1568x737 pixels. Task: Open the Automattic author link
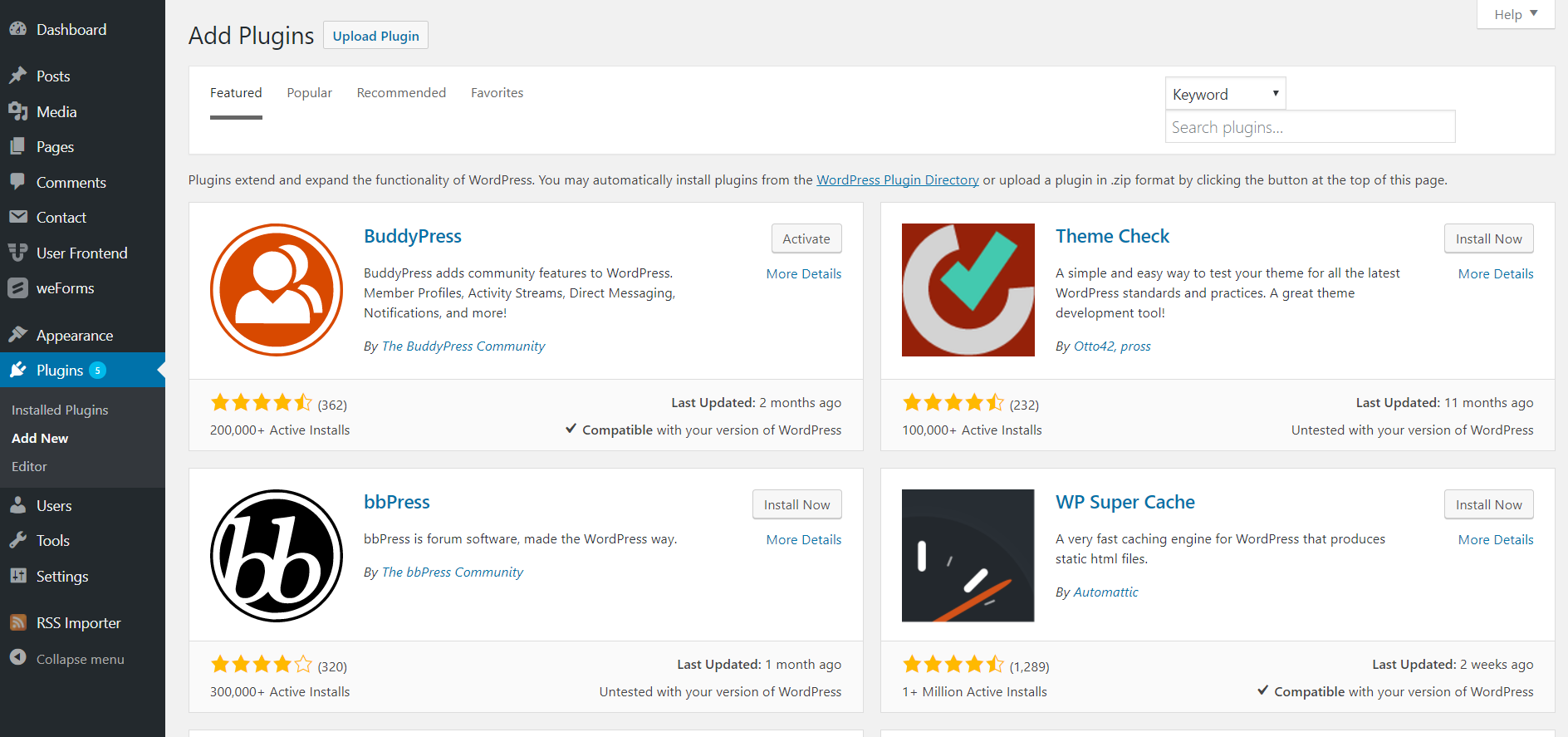[x=1105, y=592]
